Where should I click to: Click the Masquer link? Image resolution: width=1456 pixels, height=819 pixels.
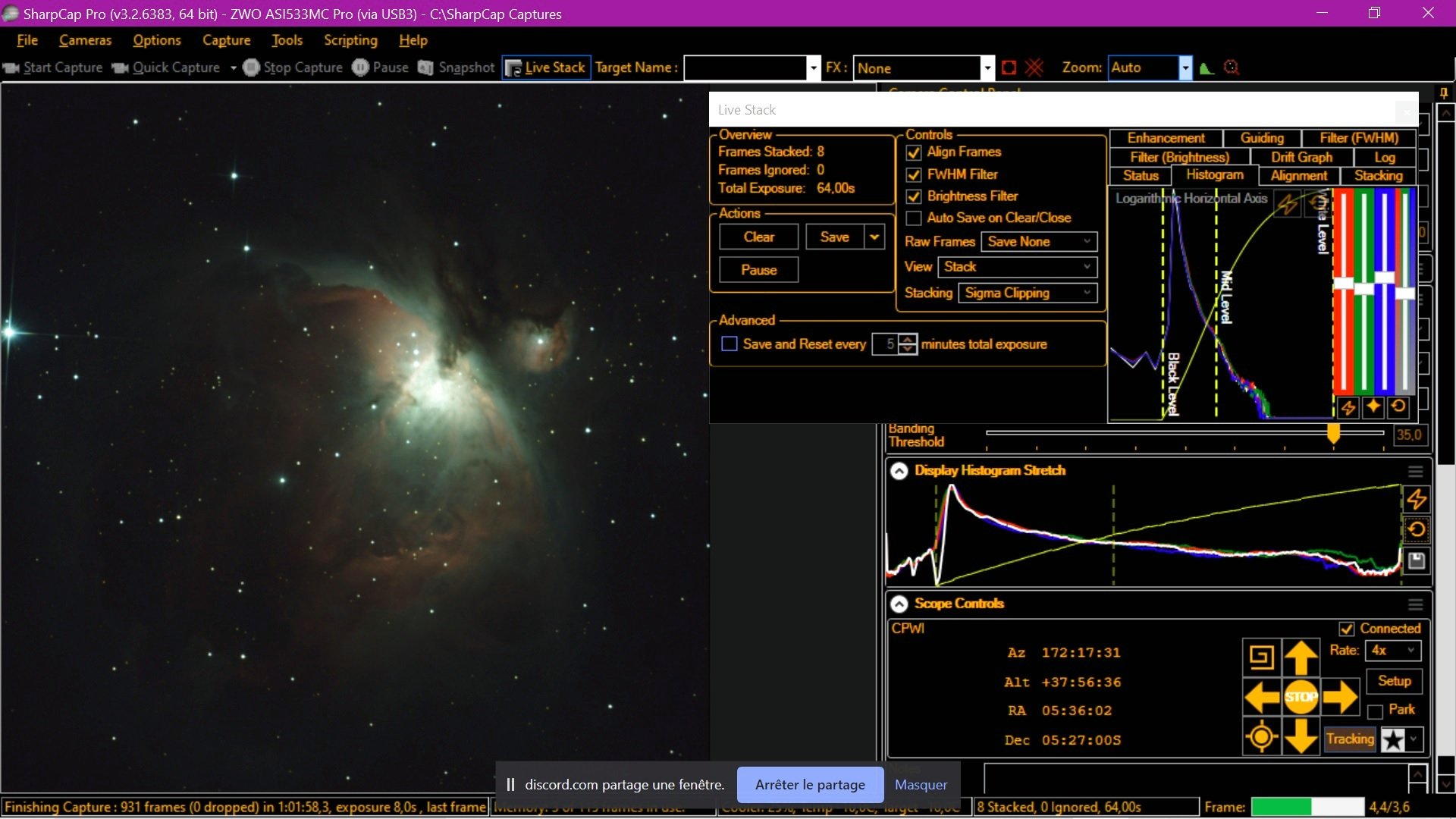pyautogui.click(x=921, y=785)
